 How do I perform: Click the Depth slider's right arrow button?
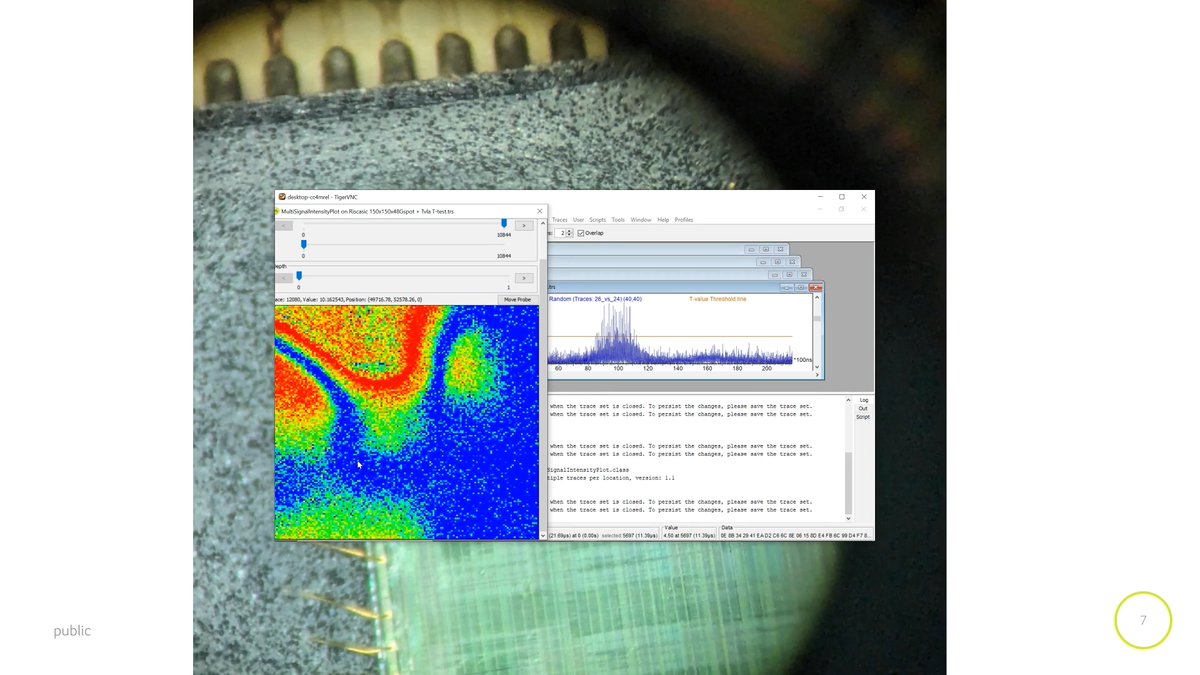coord(524,278)
